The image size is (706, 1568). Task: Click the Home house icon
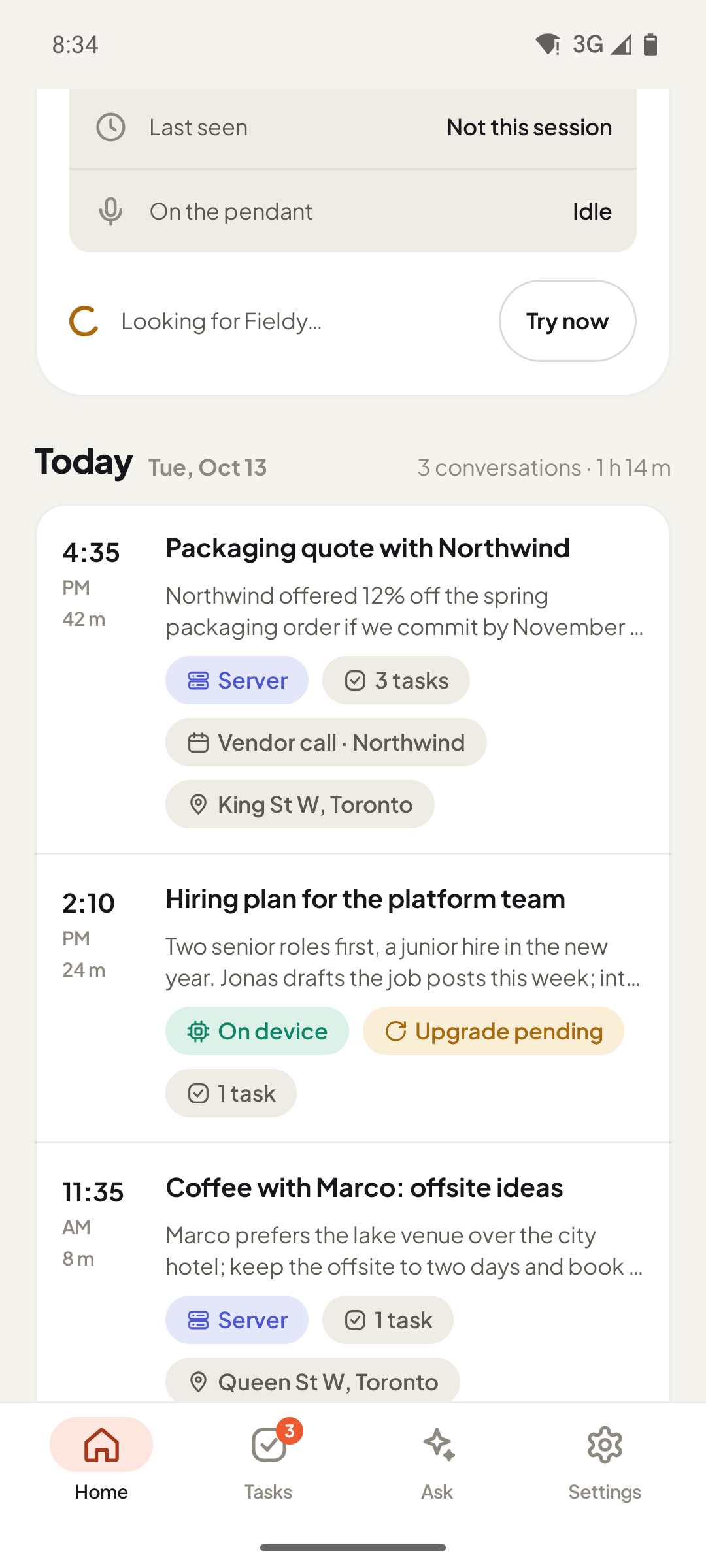pos(101,1445)
